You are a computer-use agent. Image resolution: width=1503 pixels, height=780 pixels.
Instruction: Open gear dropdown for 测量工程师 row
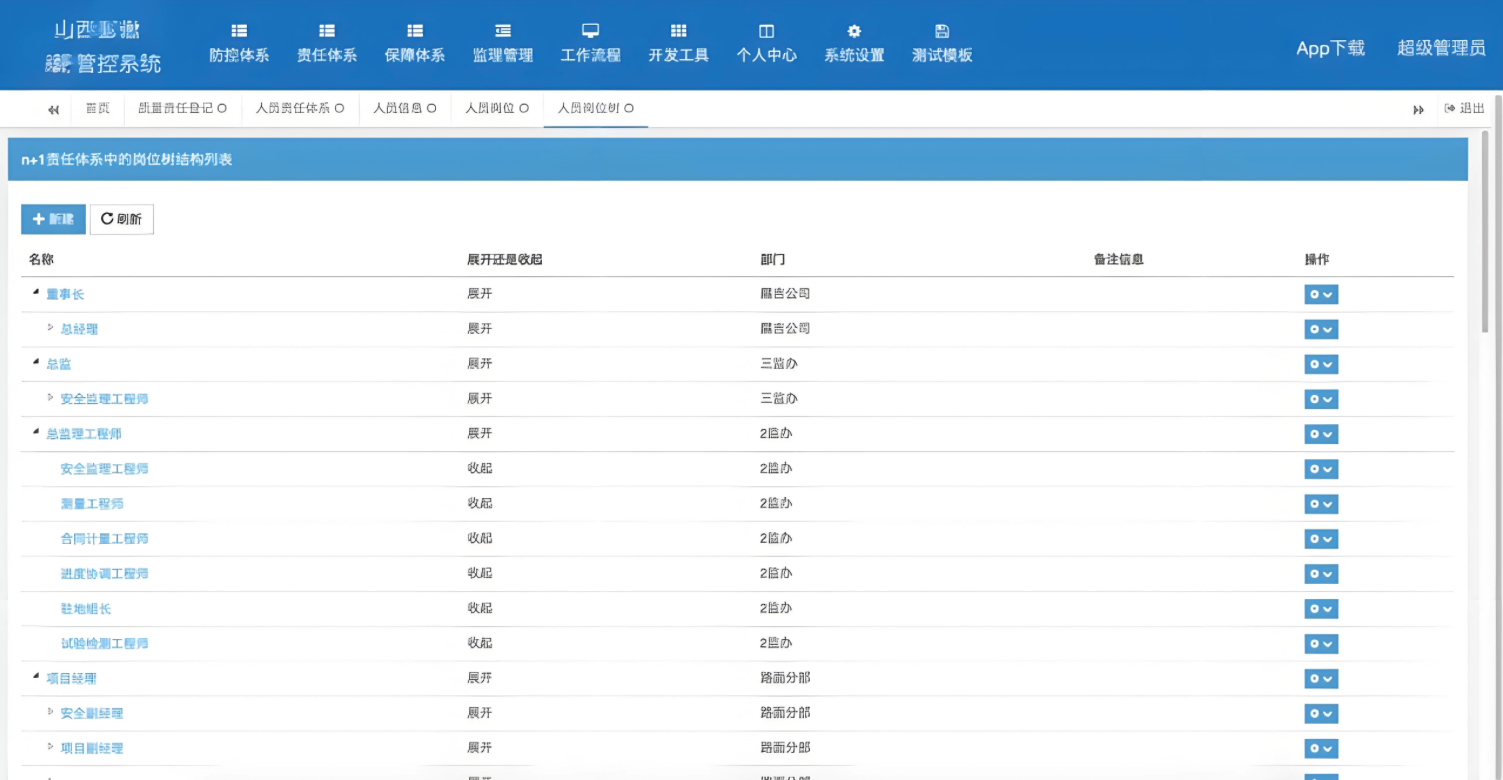[x=1321, y=504]
